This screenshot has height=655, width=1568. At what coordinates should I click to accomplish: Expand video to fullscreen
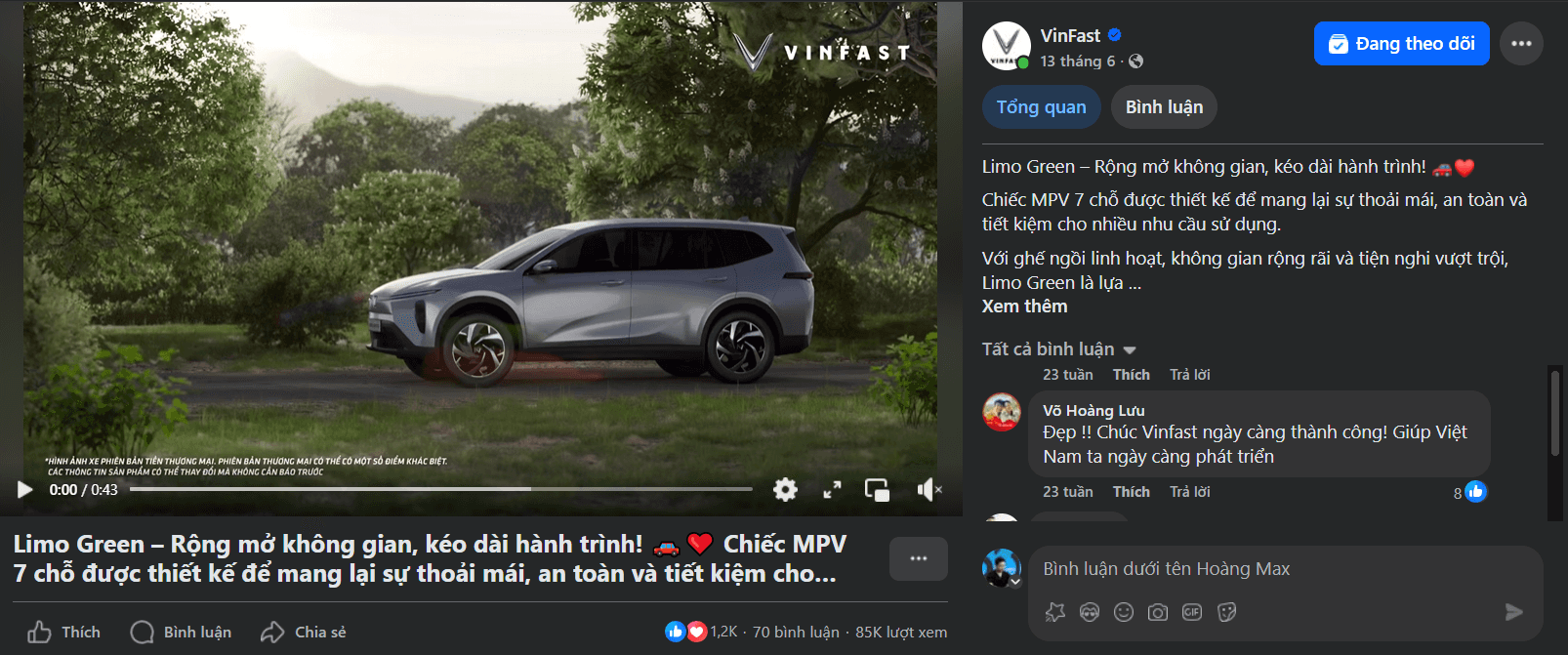[832, 489]
